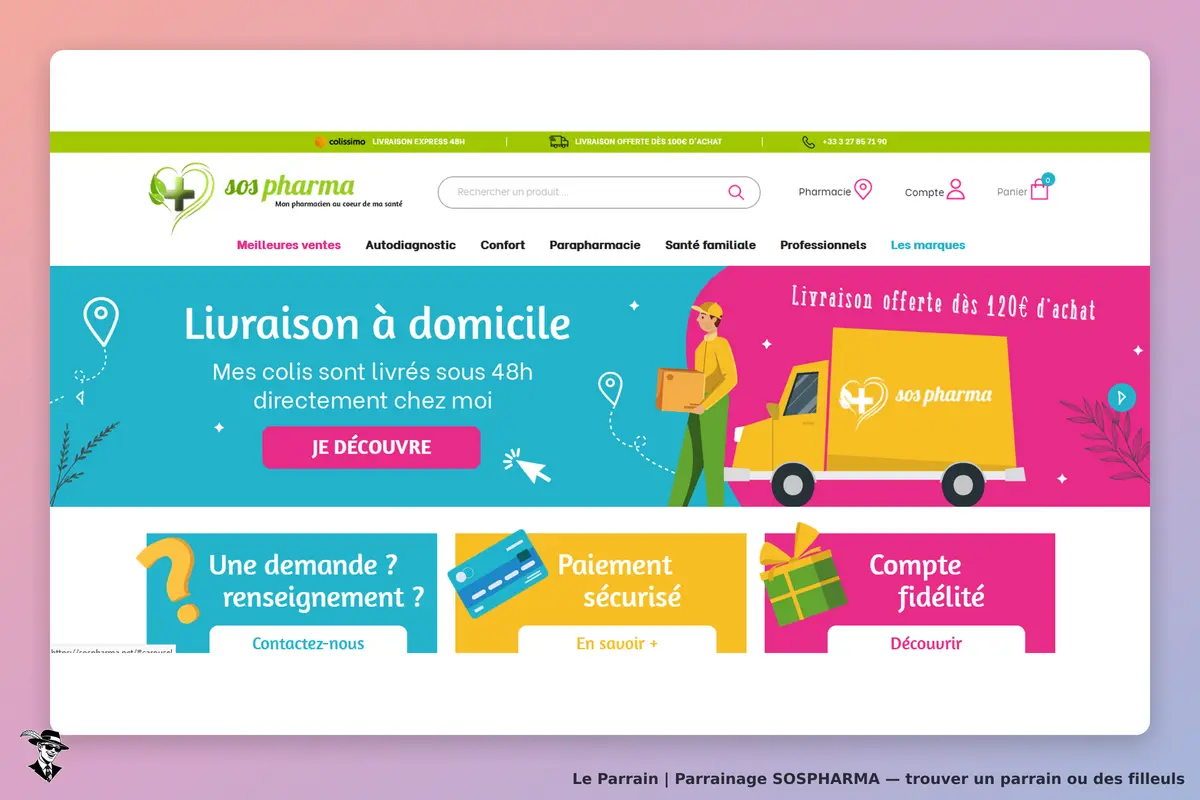Click Mon pharmacien au coeur de ma santé tagline
This screenshot has height=800, width=1200.
coord(339,205)
